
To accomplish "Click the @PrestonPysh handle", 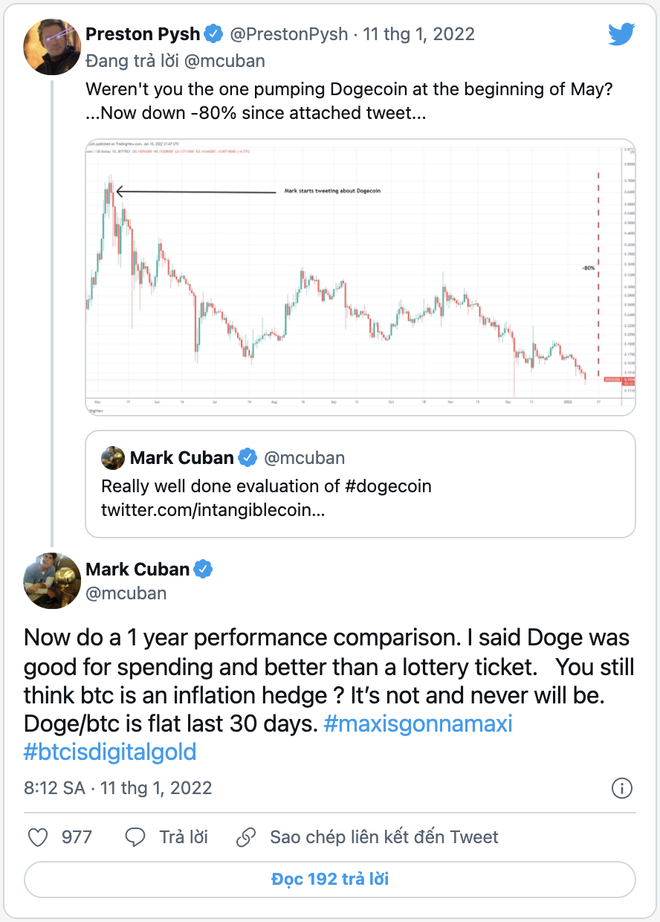I will (x=289, y=34).
